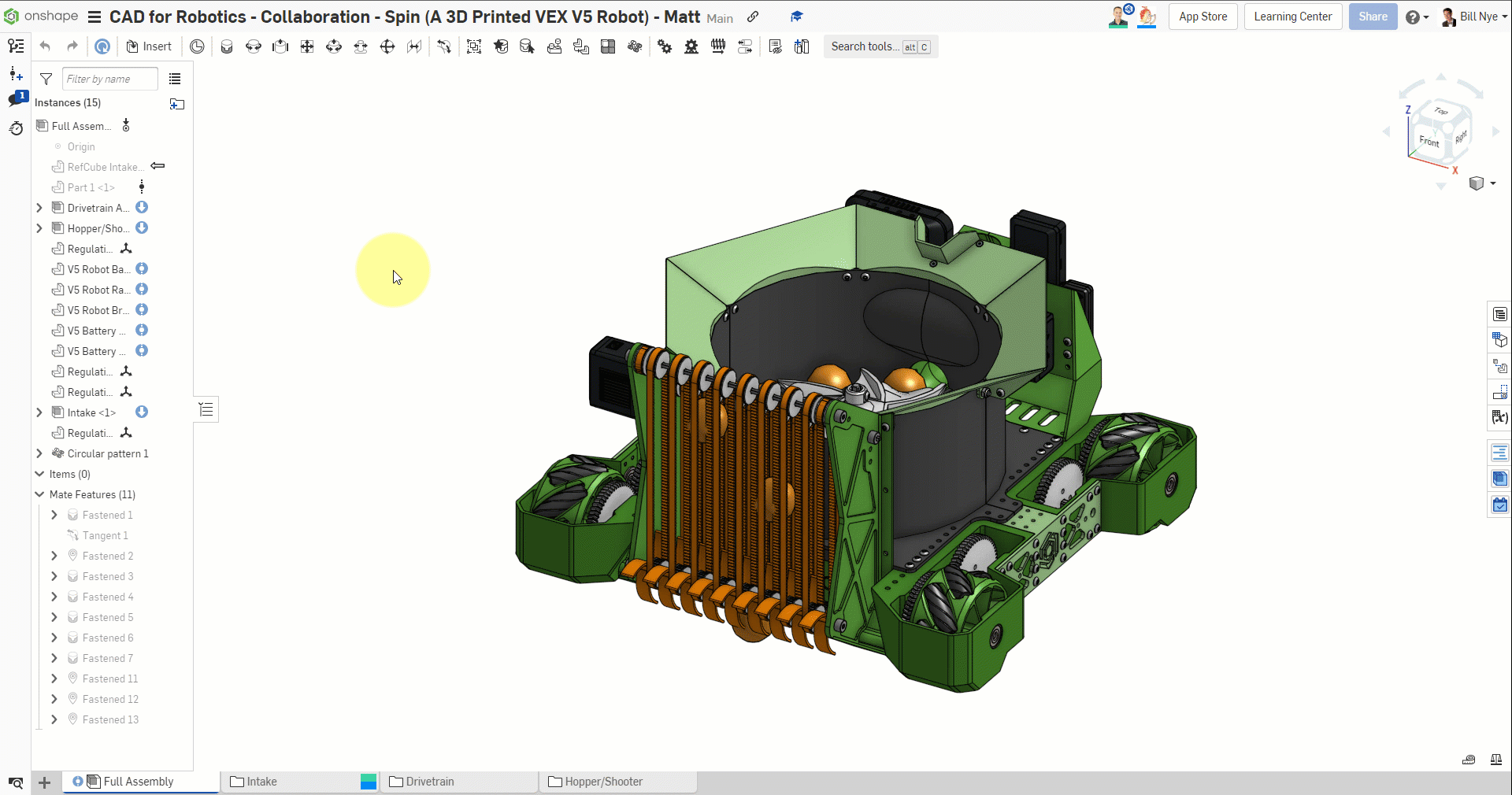Toggle the instance list view icon
This screenshot has height=795, width=1512.
point(175,79)
